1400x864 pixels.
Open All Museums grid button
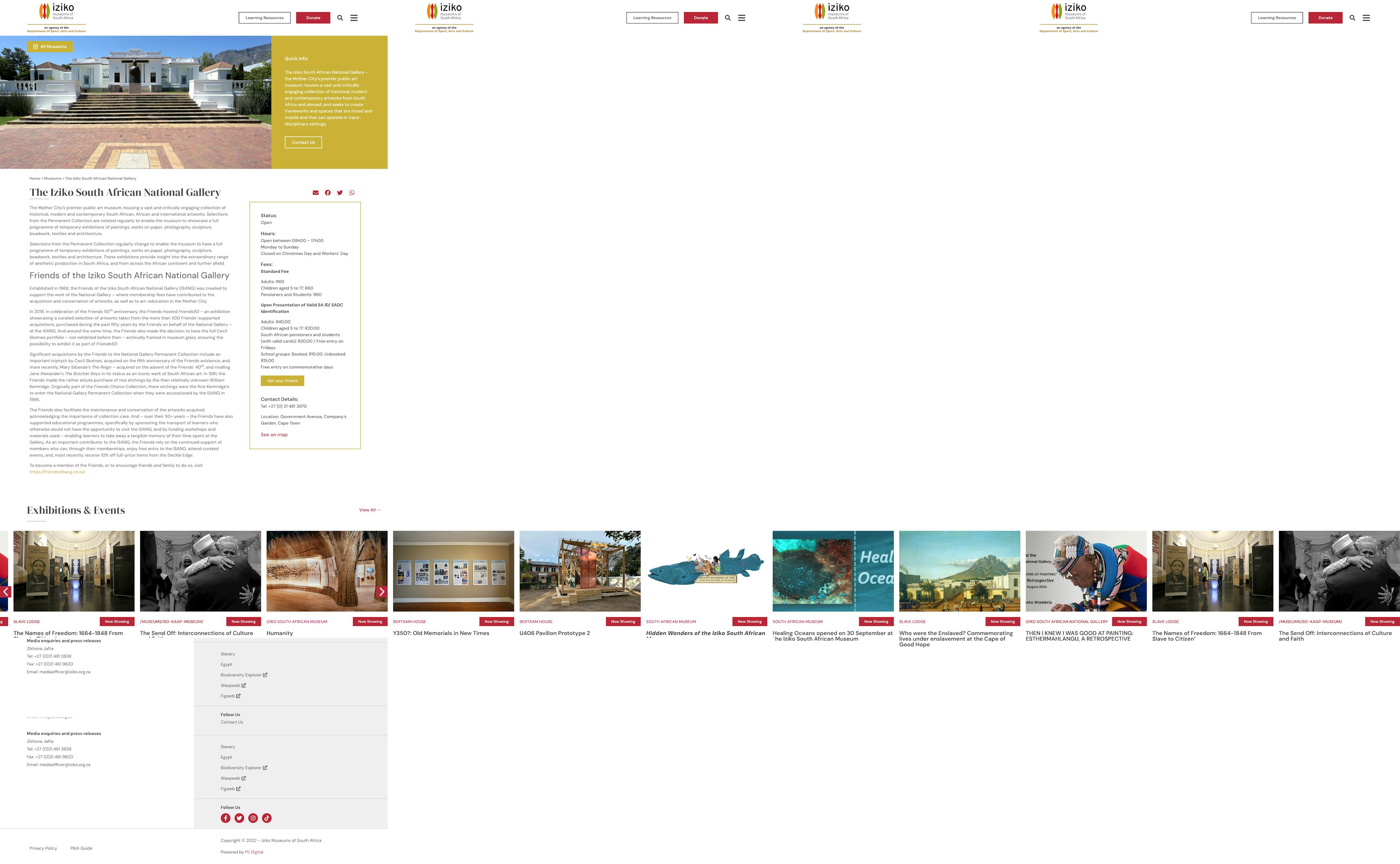pos(50,46)
